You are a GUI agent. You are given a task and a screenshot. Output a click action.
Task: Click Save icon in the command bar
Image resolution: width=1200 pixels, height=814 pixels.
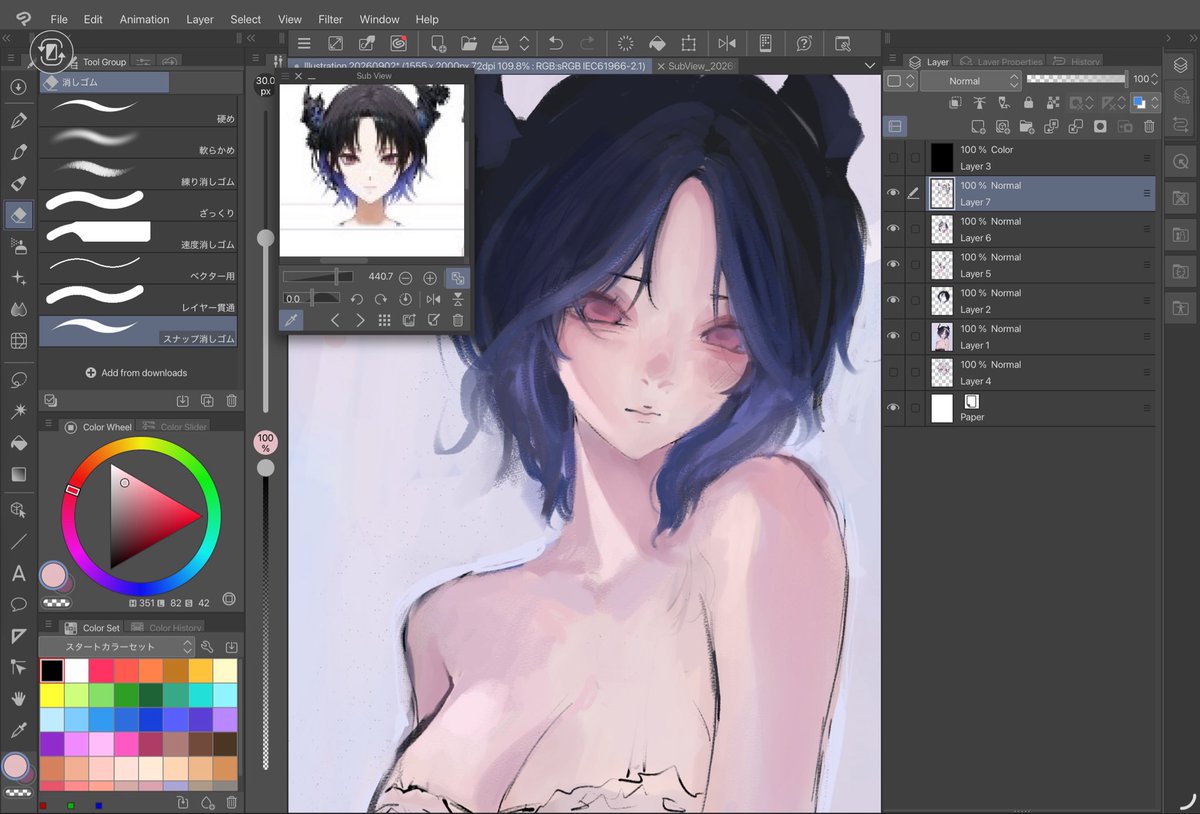499,44
